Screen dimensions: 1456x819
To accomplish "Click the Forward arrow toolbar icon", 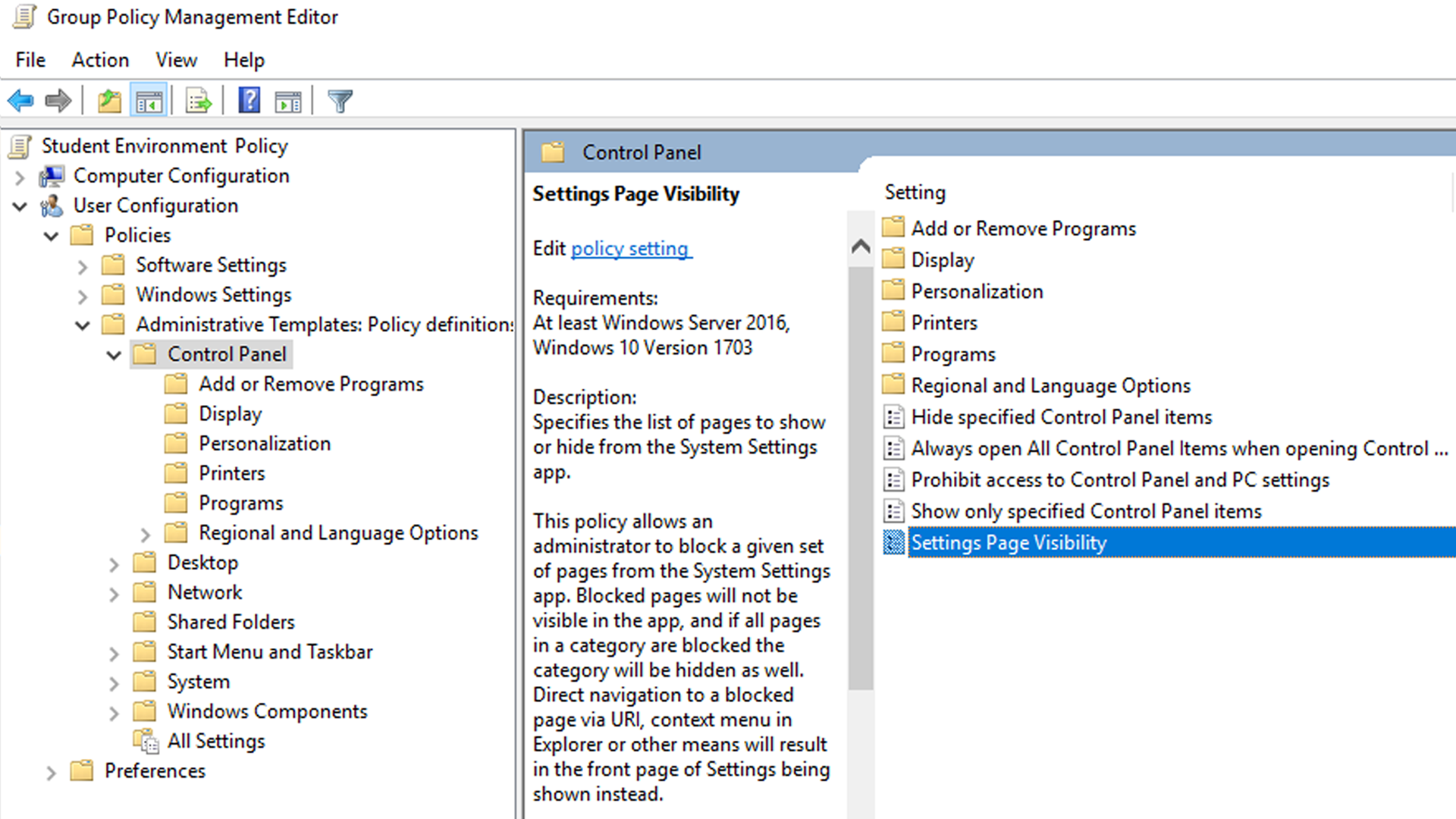I will (x=58, y=100).
